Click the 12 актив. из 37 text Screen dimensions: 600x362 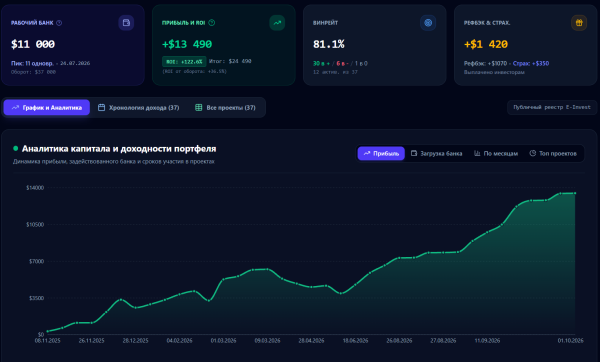point(335,72)
